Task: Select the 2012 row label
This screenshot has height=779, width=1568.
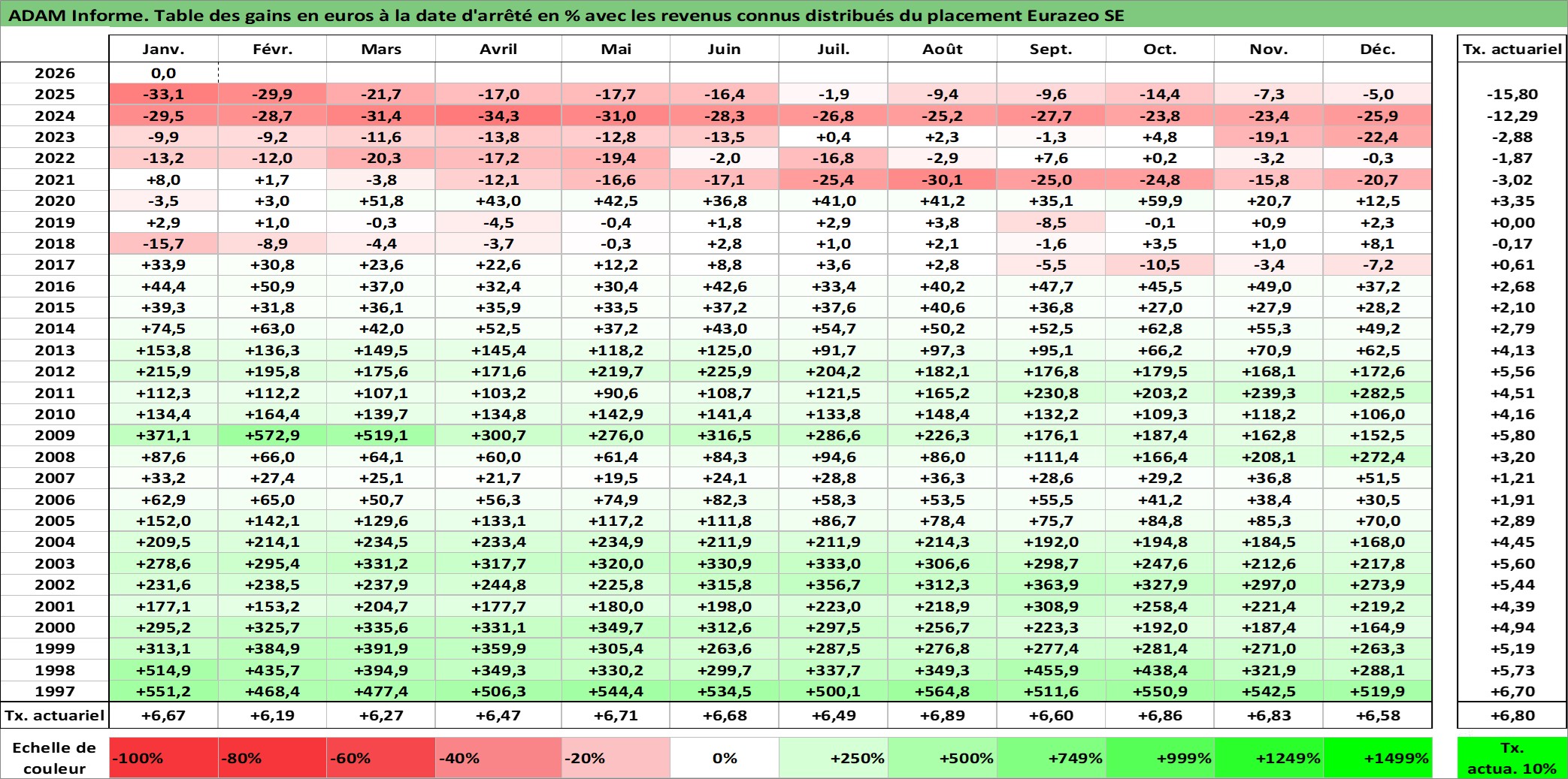Action: pyautogui.click(x=55, y=371)
